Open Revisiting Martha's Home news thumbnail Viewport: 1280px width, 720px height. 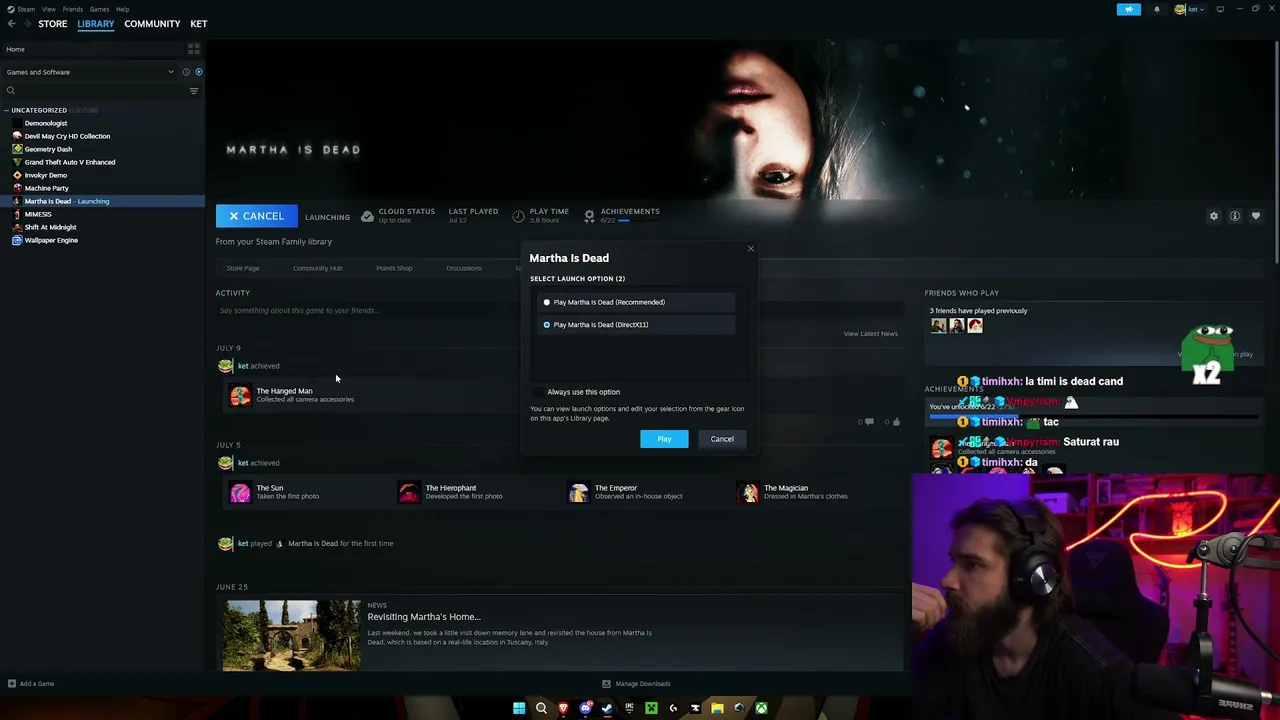[292, 635]
